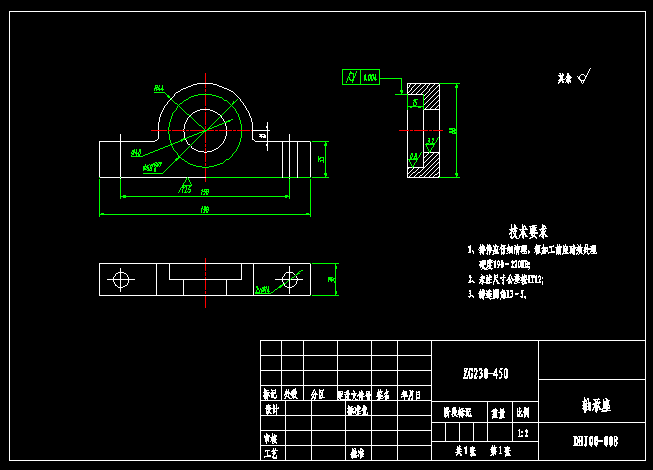The image size is (653, 470).
Task: Click the 签名 column header
Action: 383,394
